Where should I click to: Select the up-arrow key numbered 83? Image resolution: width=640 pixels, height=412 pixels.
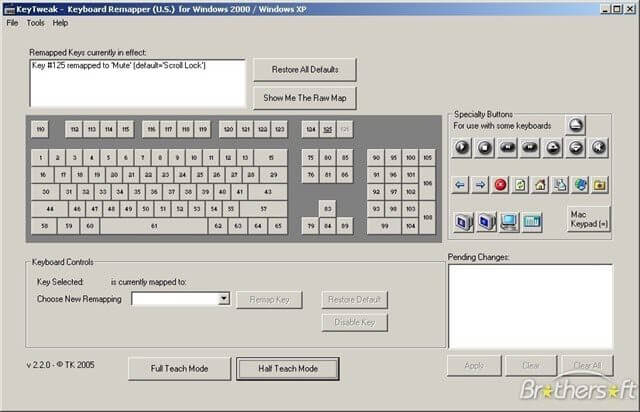click(327, 209)
